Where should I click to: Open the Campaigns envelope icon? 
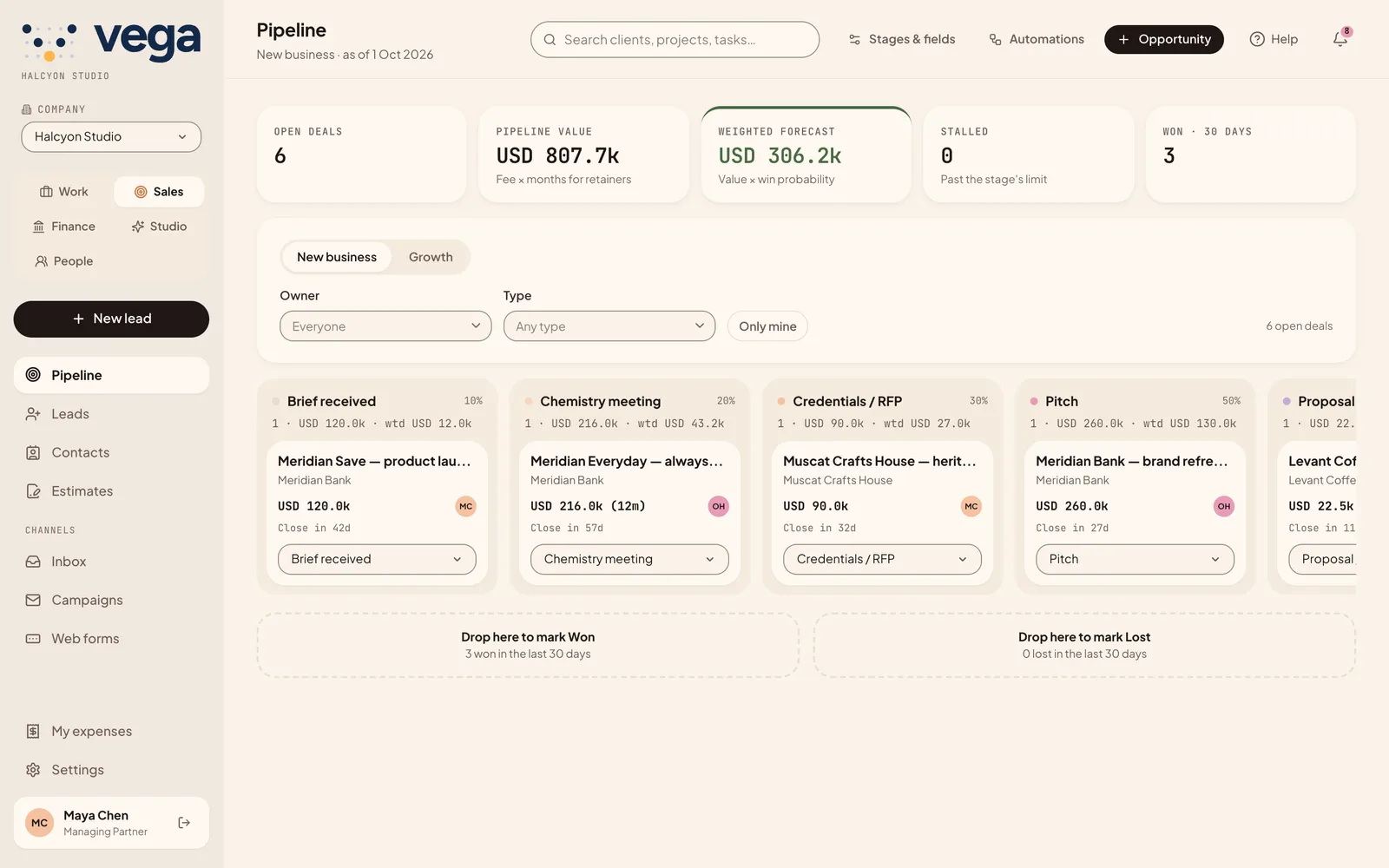[x=33, y=600]
